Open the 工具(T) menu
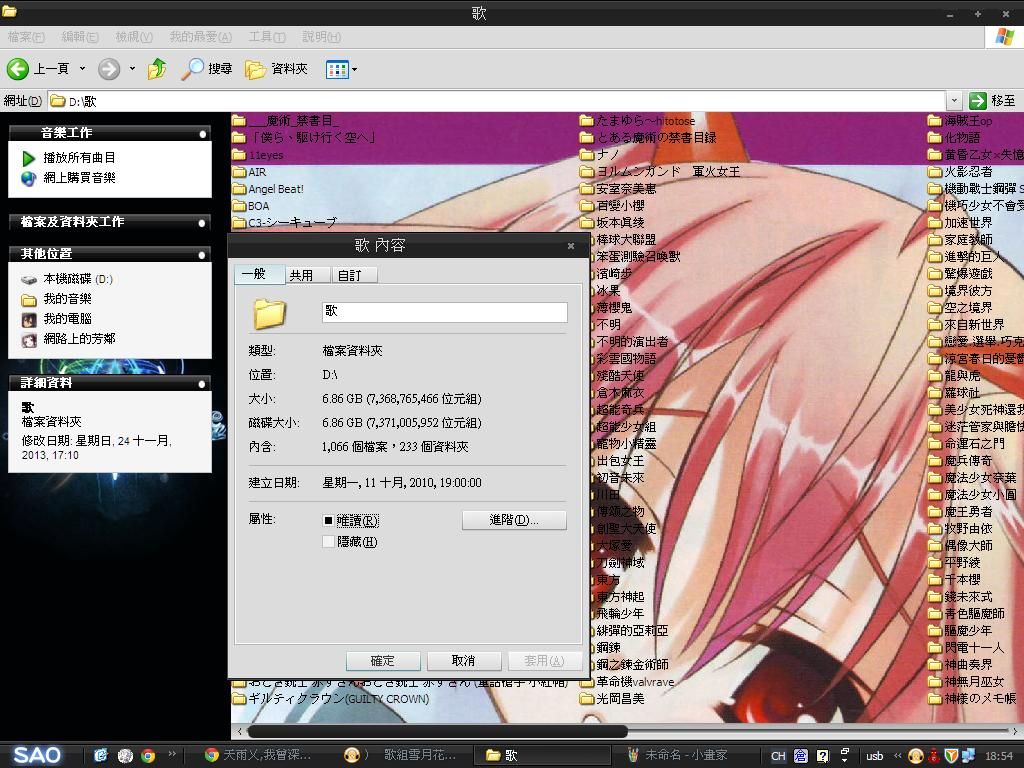The height and width of the screenshot is (768, 1024). pyautogui.click(x=266, y=37)
